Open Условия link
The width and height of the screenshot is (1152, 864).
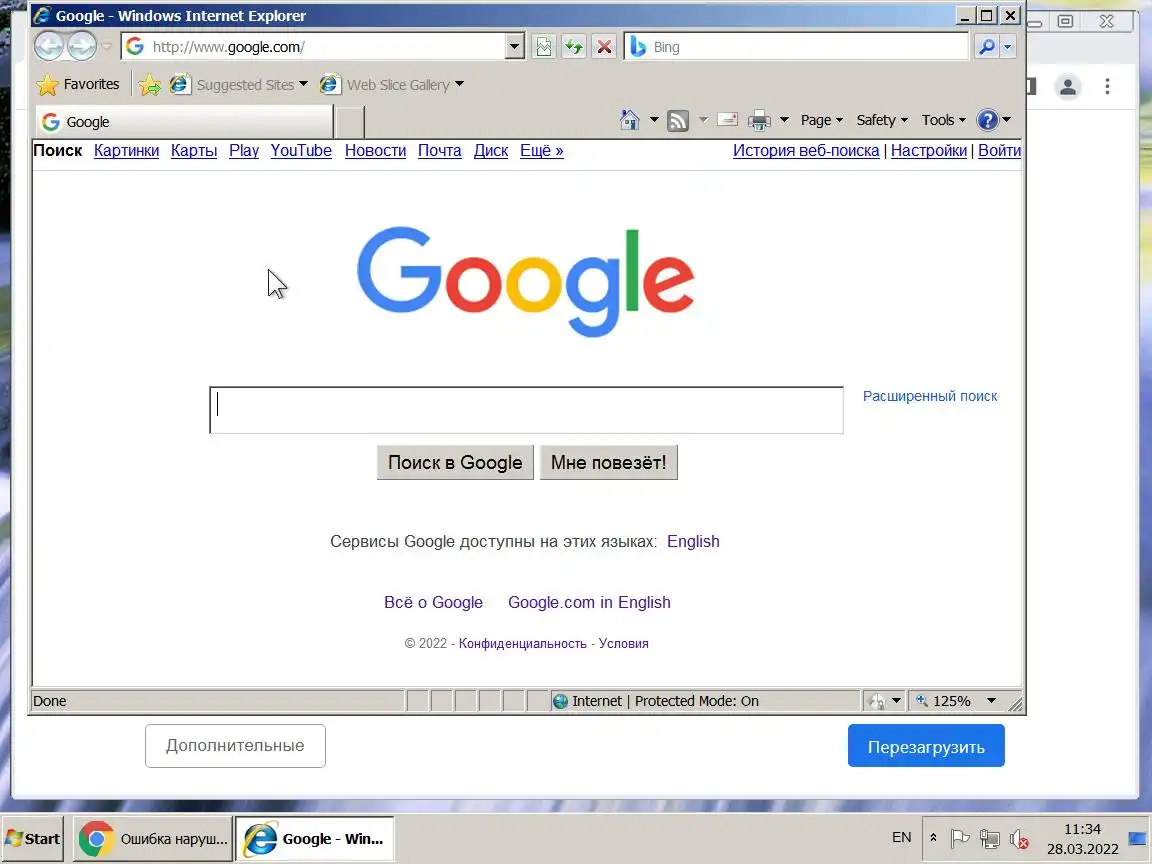coord(624,644)
